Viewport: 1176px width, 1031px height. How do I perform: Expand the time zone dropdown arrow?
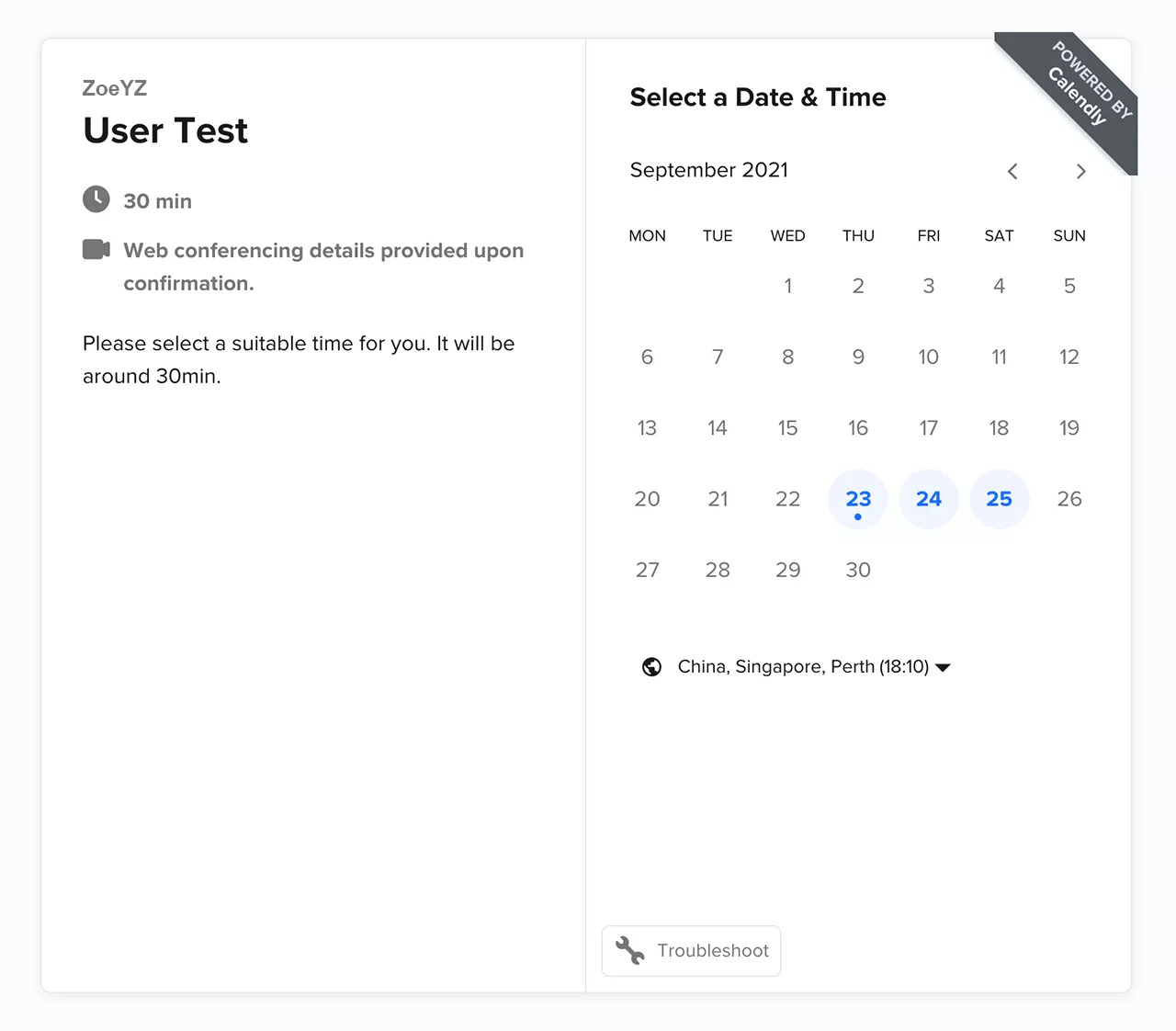[943, 668]
